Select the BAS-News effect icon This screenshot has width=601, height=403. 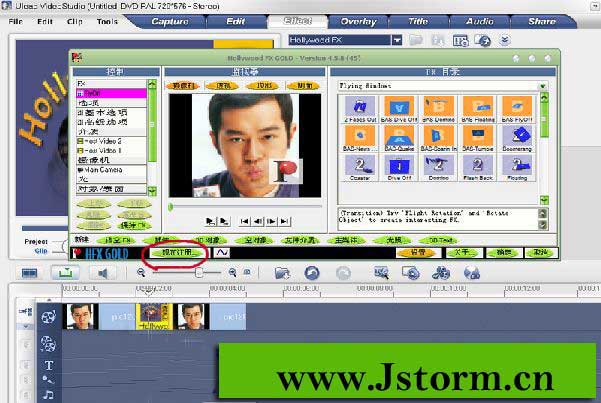[360, 138]
